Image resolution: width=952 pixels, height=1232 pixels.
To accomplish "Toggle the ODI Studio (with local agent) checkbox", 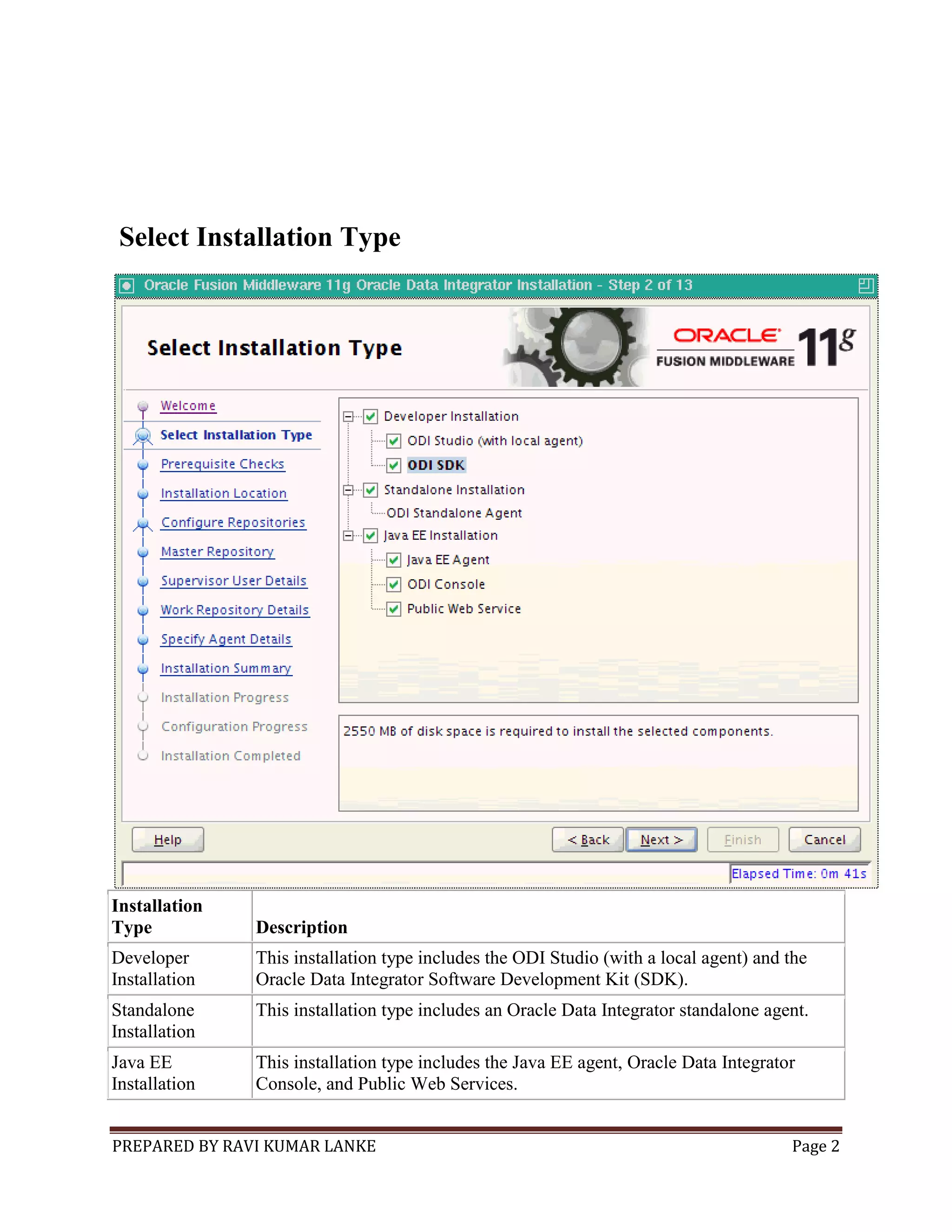I will (394, 441).
